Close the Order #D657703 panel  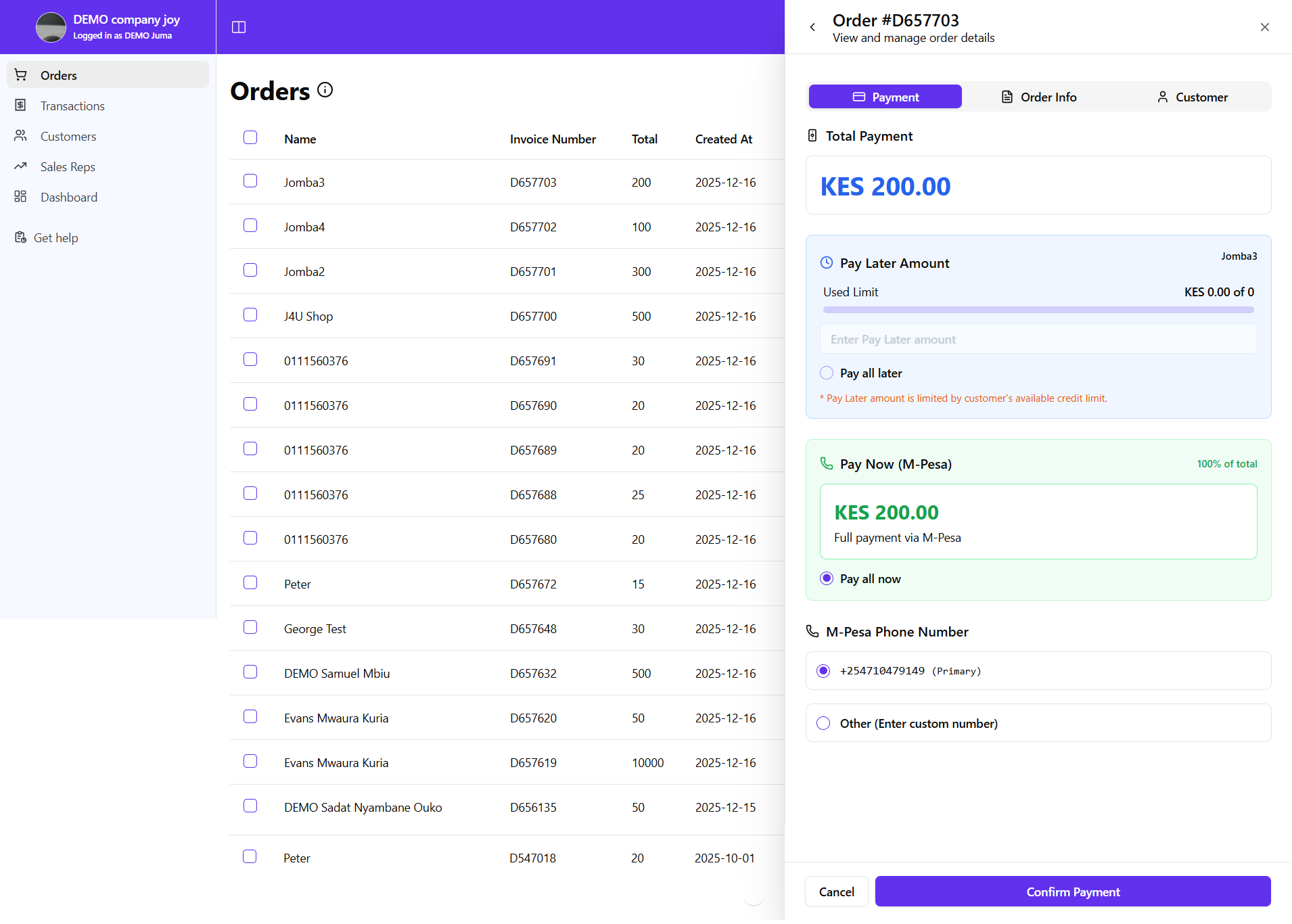(1264, 27)
